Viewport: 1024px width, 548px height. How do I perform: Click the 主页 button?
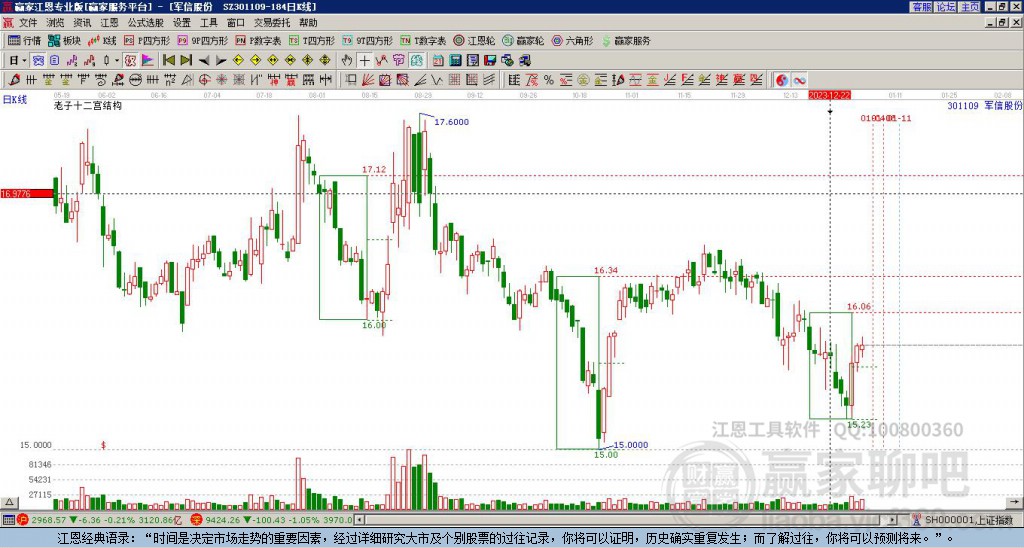pos(970,7)
